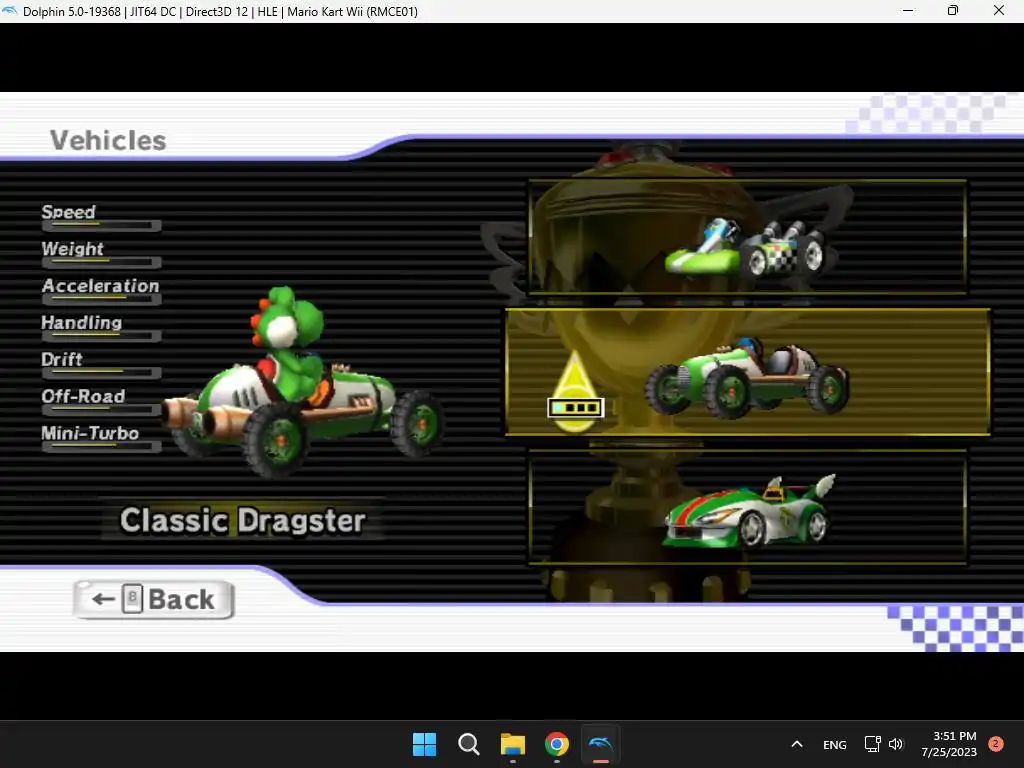Click the yellow drift-type indicator icon
This screenshot has width=1024, height=768.
[575, 392]
